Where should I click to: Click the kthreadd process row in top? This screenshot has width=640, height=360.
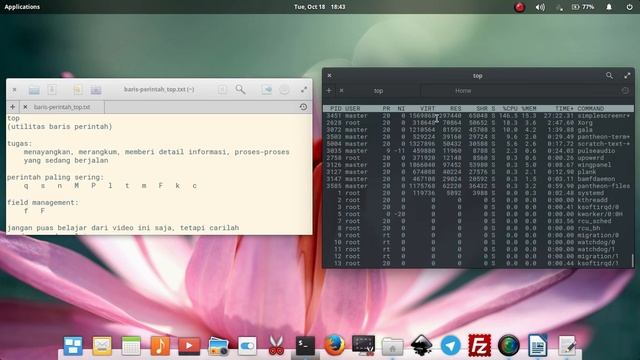click(x=478, y=200)
